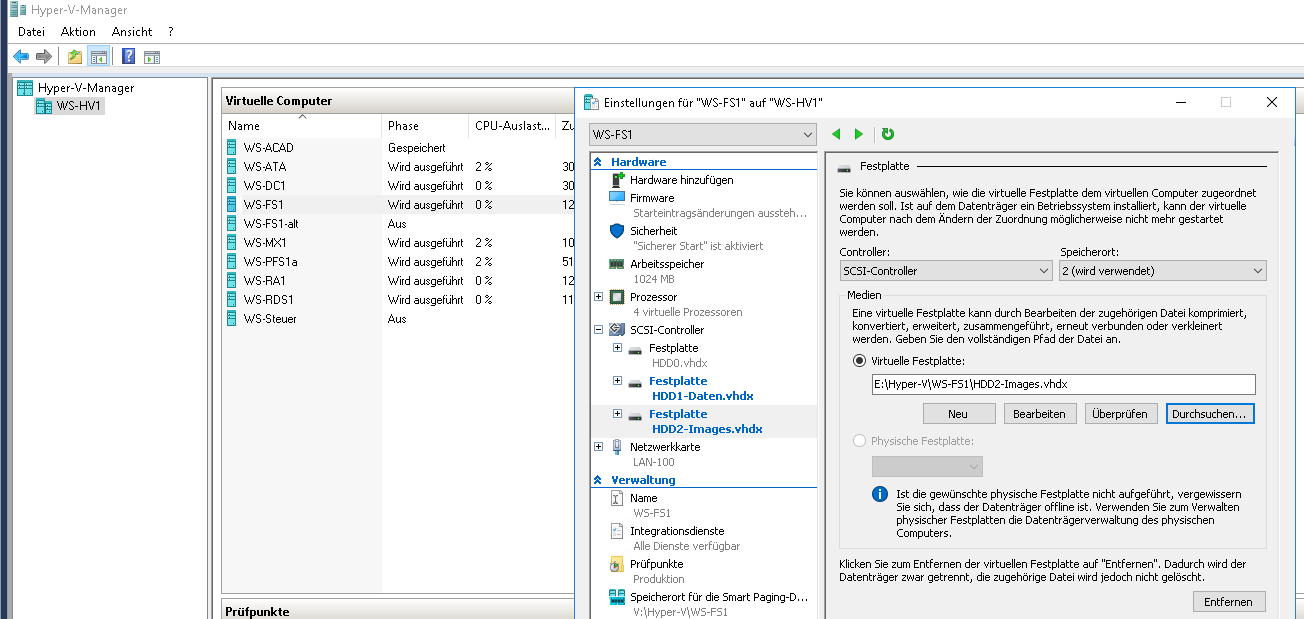Sort by the Phase column header

pos(426,126)
